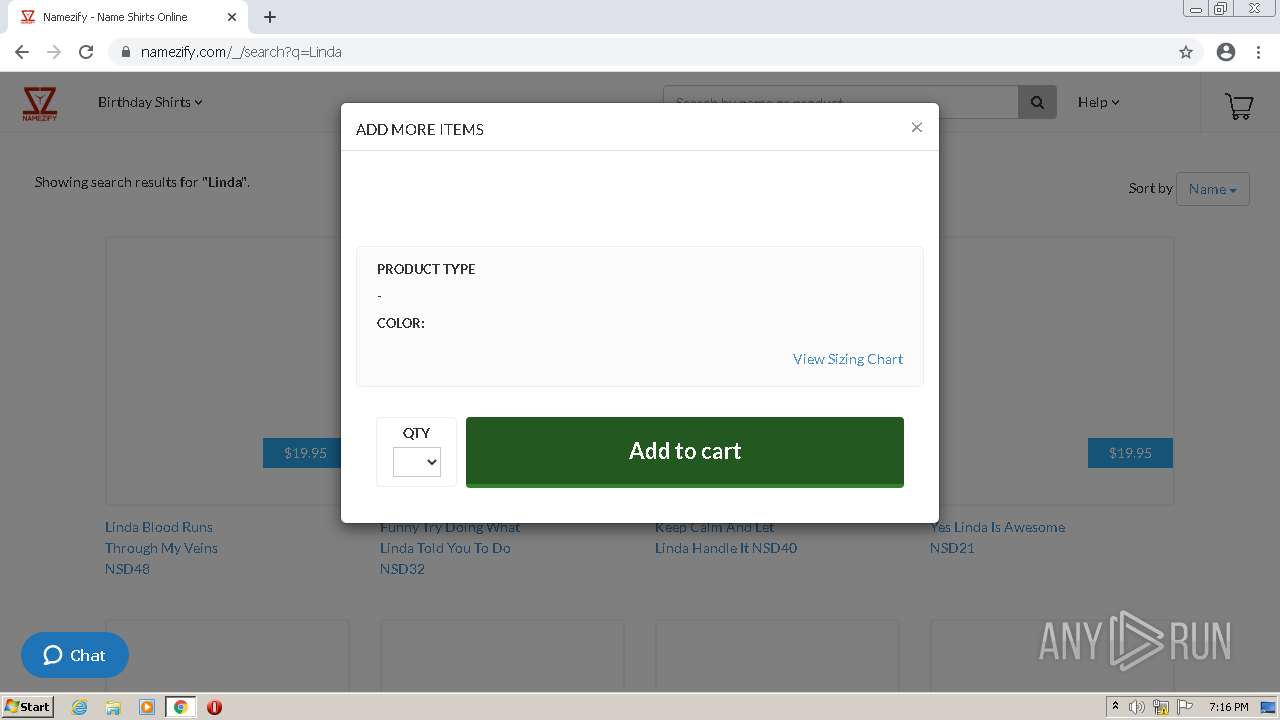Click the Namezify logo icon
Screen dimensions: 1280x720
pos(40,103)
